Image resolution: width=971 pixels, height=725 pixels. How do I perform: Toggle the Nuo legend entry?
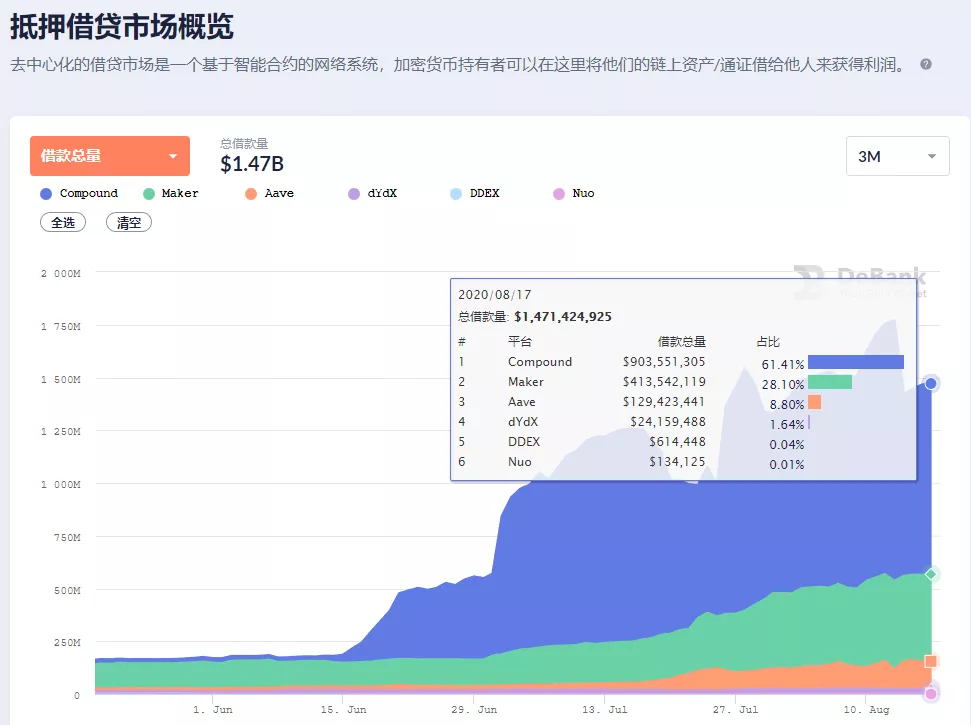coord(574,193)
